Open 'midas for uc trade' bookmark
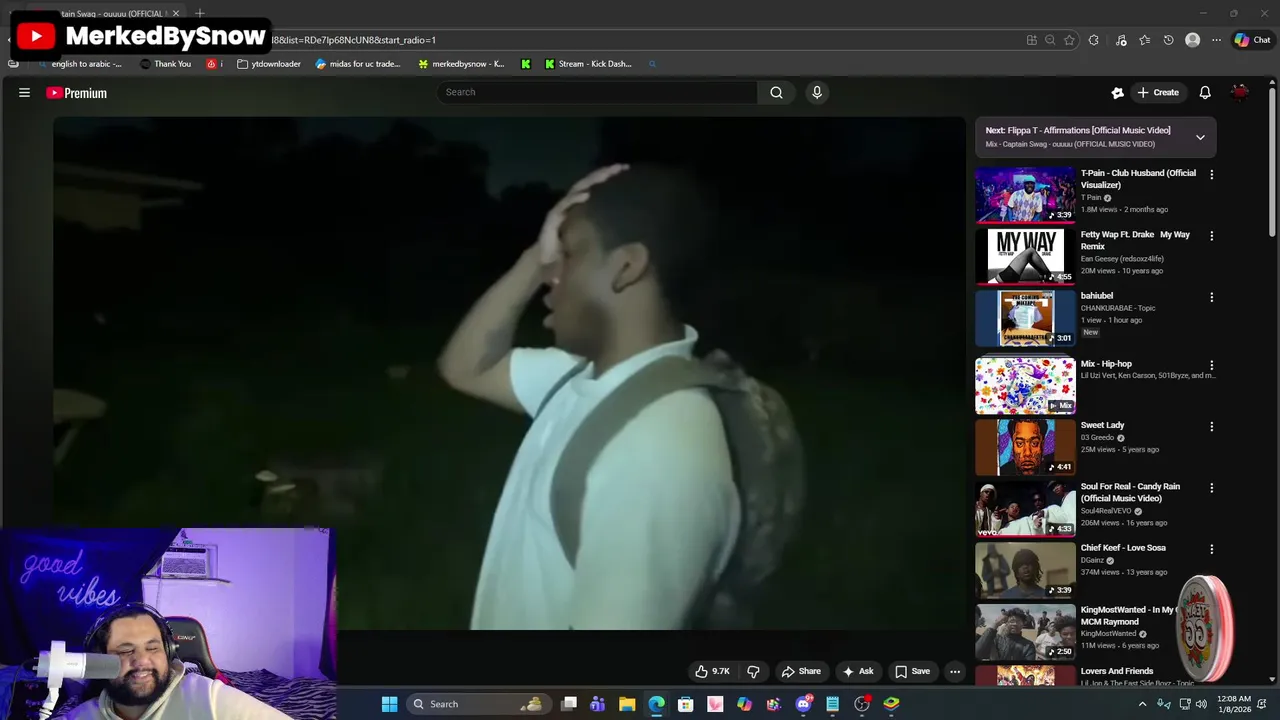The width and height of the screenshot is (1280, 720). click(358, 64)
